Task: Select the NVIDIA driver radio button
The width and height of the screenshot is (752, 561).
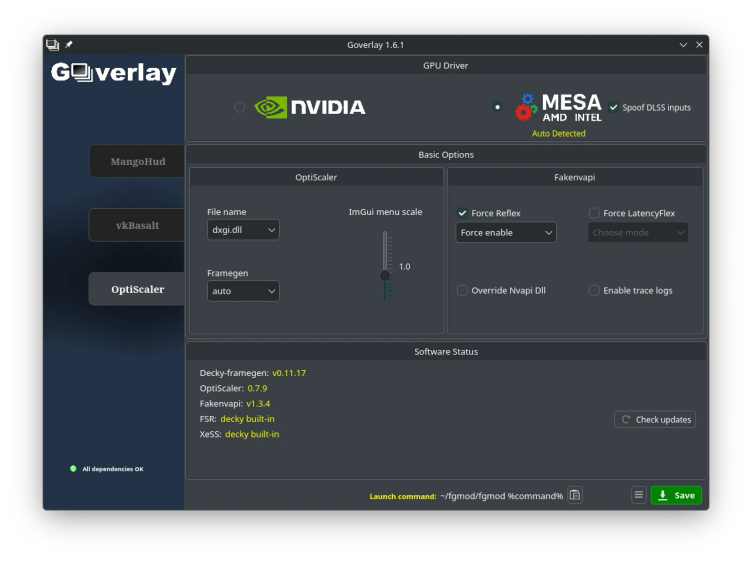Action: [239, 107]
